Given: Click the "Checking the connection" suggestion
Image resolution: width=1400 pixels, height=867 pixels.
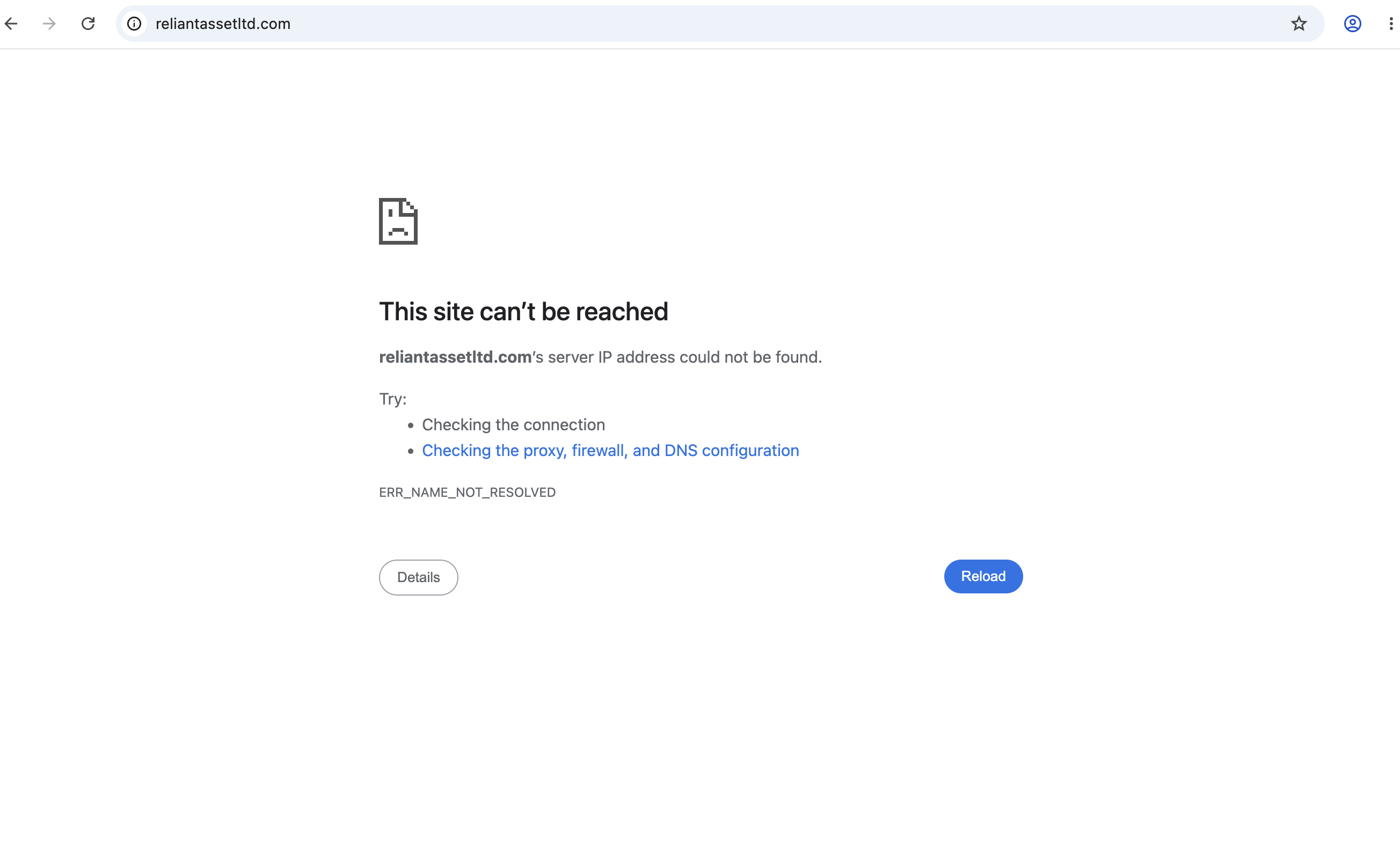Looking at the screenshot, I should click(514, 425).
